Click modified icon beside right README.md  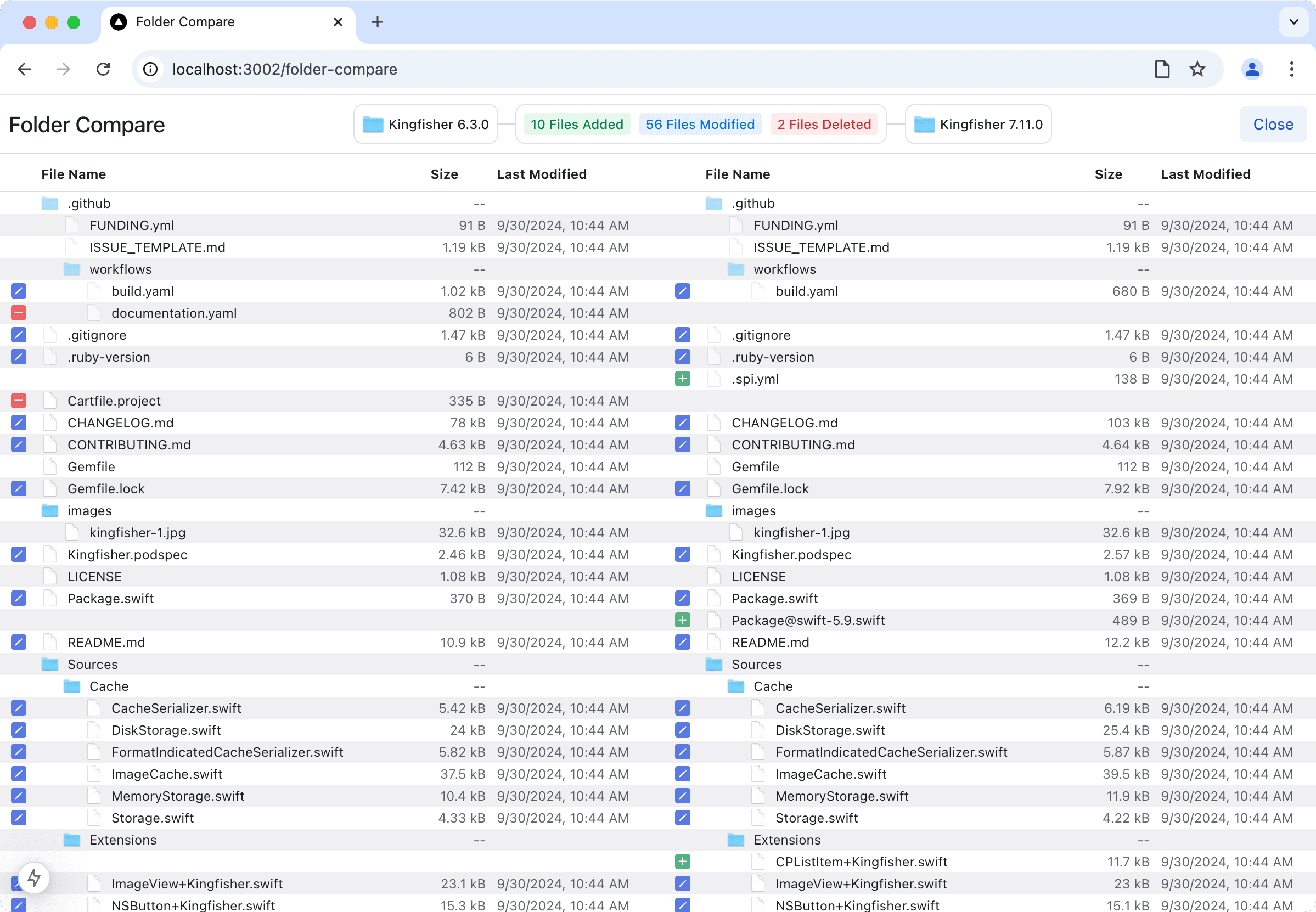click(682, 642)
